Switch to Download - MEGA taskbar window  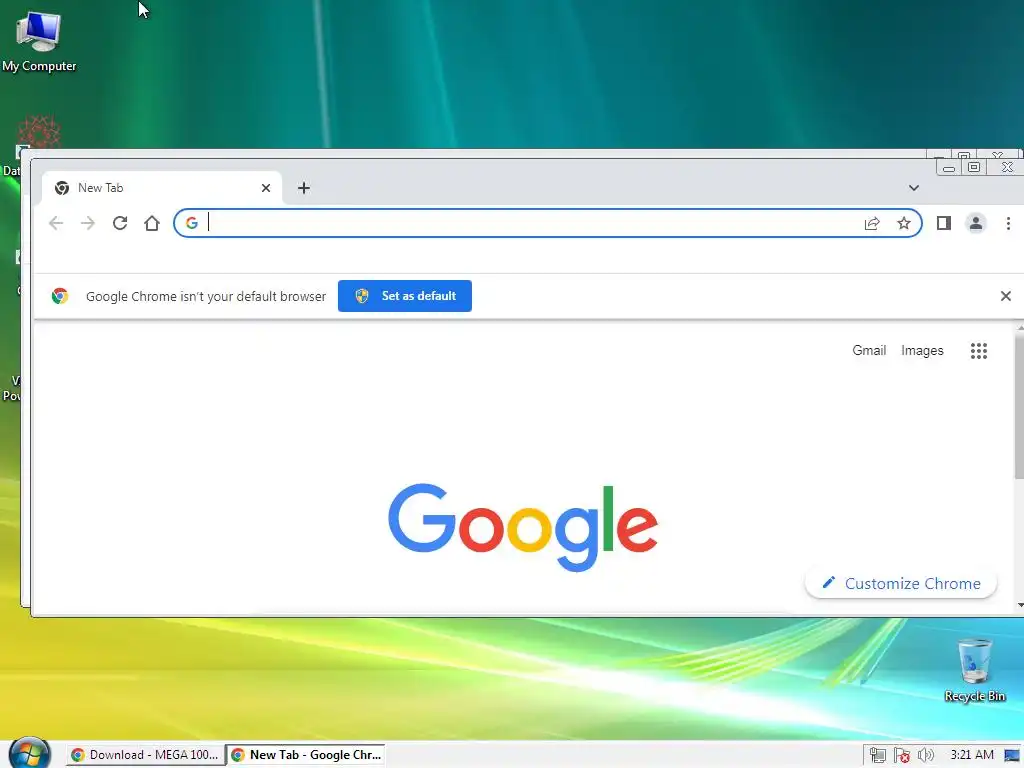point(145,755)
